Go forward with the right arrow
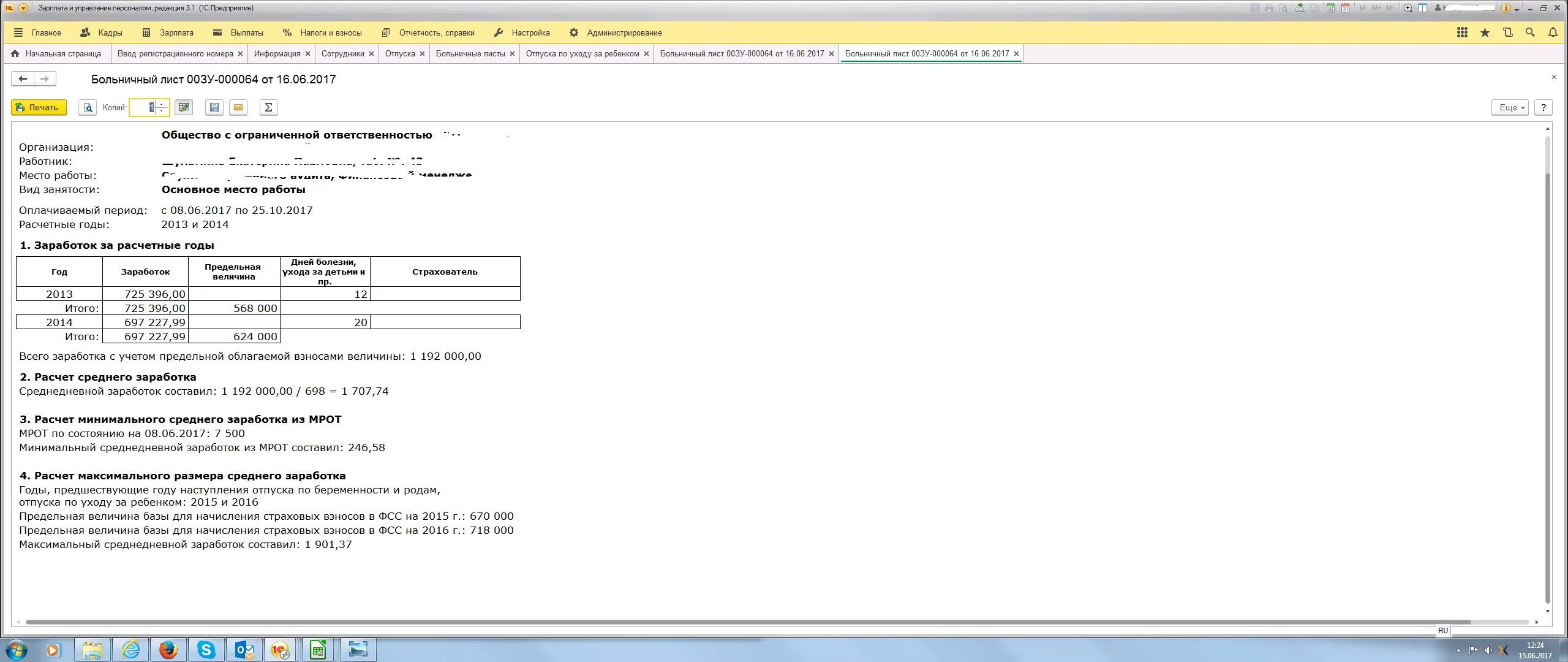 coord(45,78)
